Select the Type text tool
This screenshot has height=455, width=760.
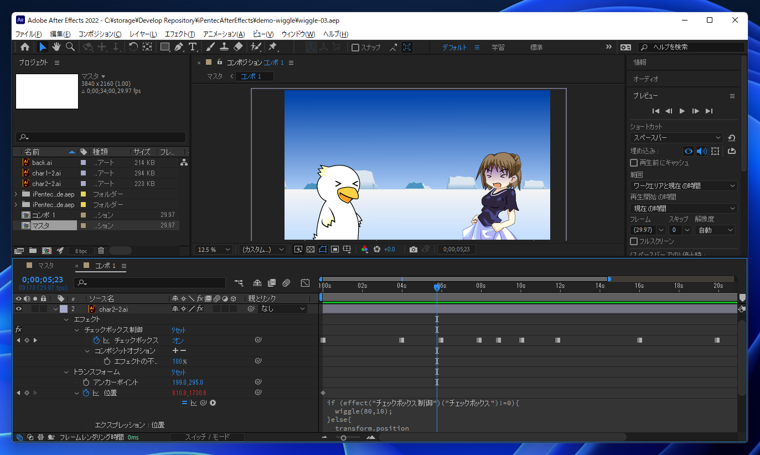tap(192, 47)
